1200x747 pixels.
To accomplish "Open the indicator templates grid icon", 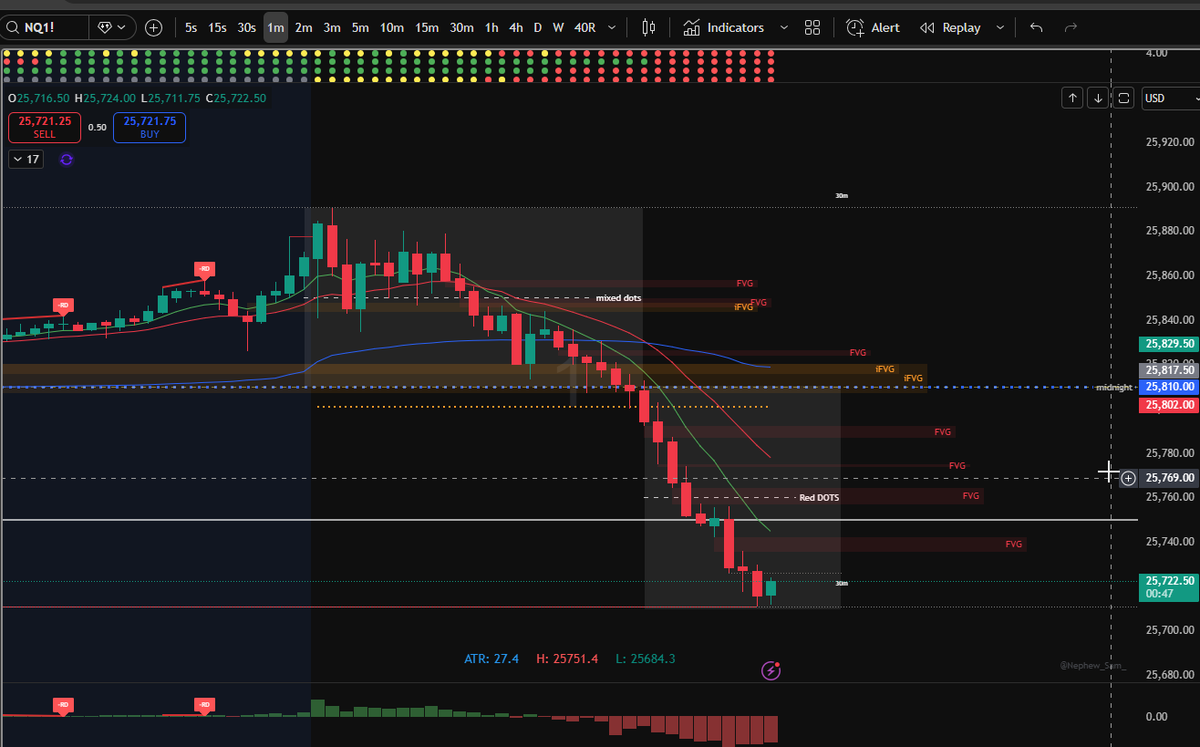I will pos(812,28).
